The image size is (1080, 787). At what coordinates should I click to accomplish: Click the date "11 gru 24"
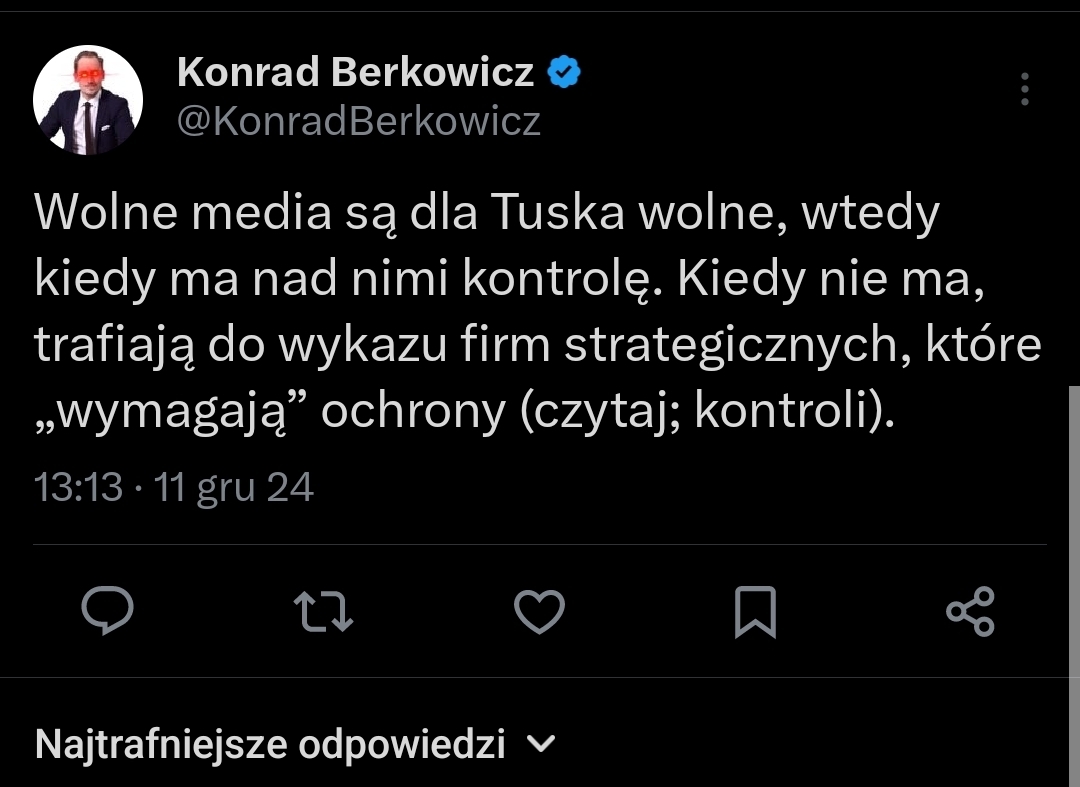pos(234,487)
